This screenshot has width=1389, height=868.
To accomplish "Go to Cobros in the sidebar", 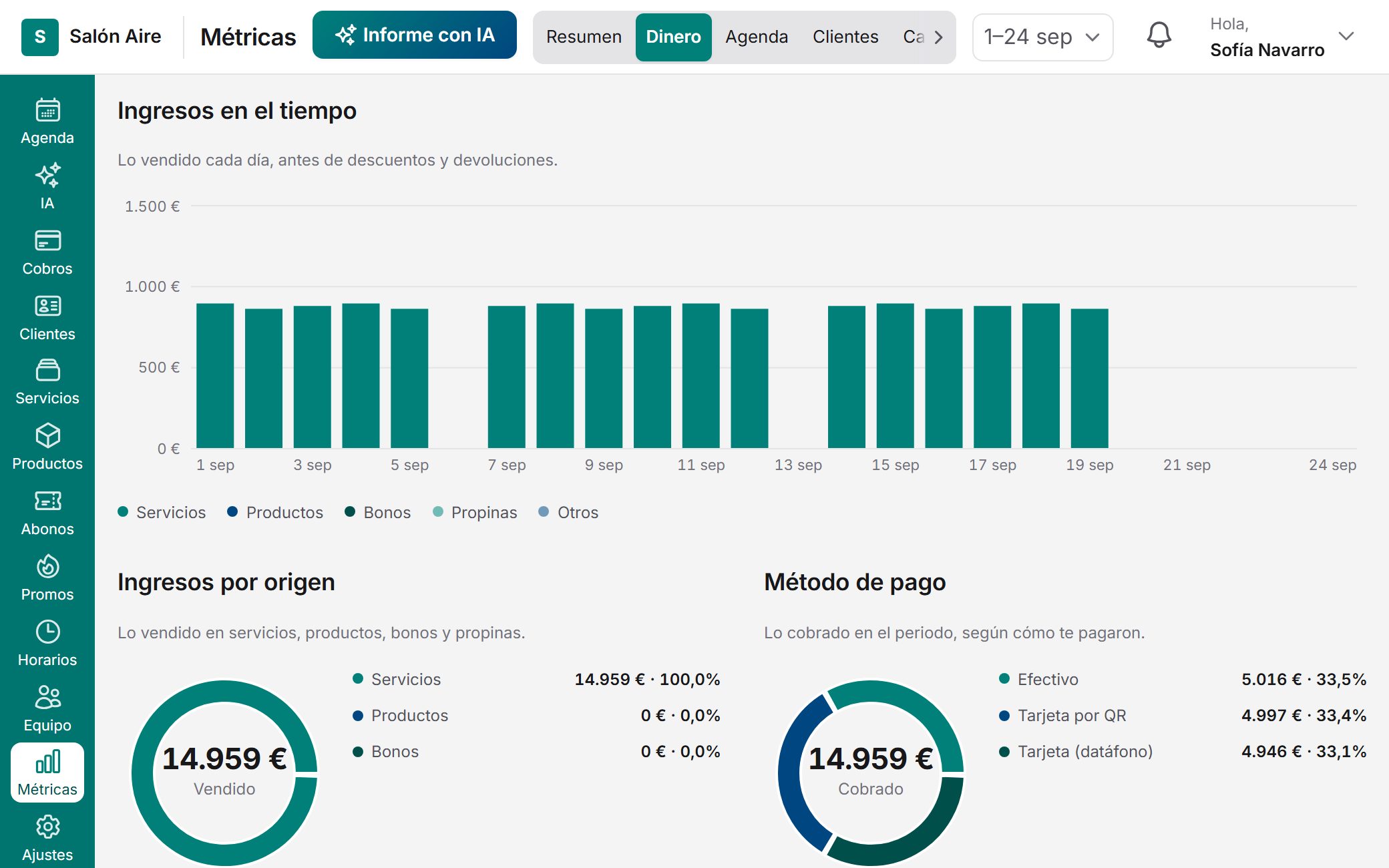I will (47, 252).
